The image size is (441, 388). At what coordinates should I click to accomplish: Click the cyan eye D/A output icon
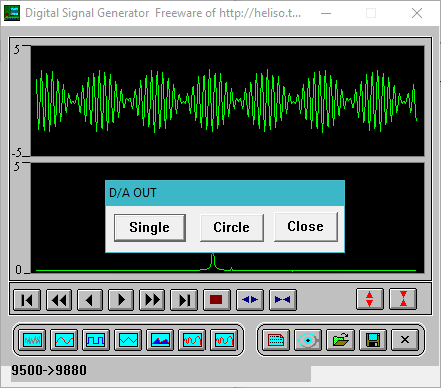pyautogui.click(x=308, y=340)
